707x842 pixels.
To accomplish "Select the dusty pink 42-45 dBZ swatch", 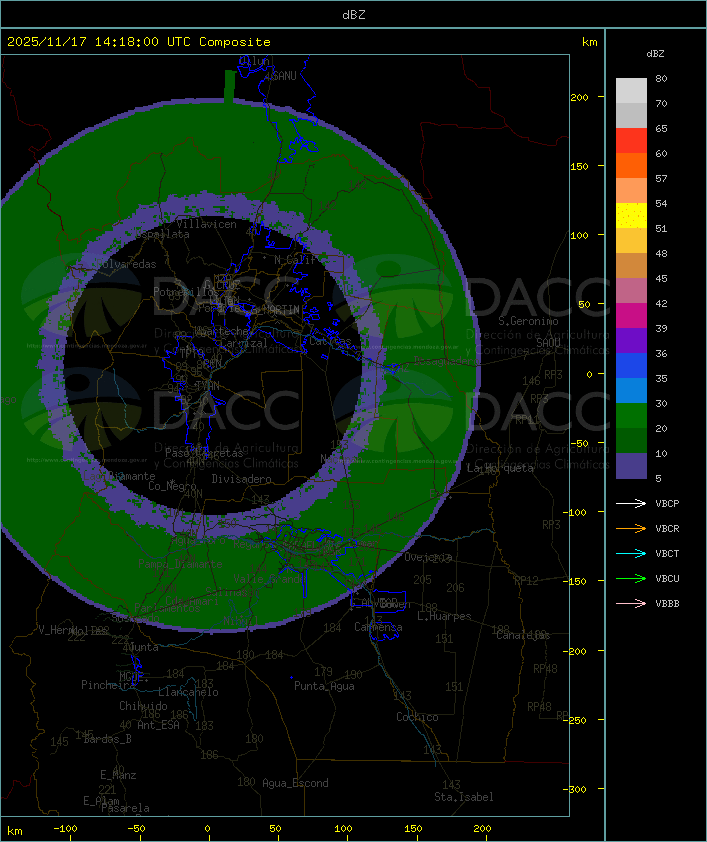I will tap(631, 291).
